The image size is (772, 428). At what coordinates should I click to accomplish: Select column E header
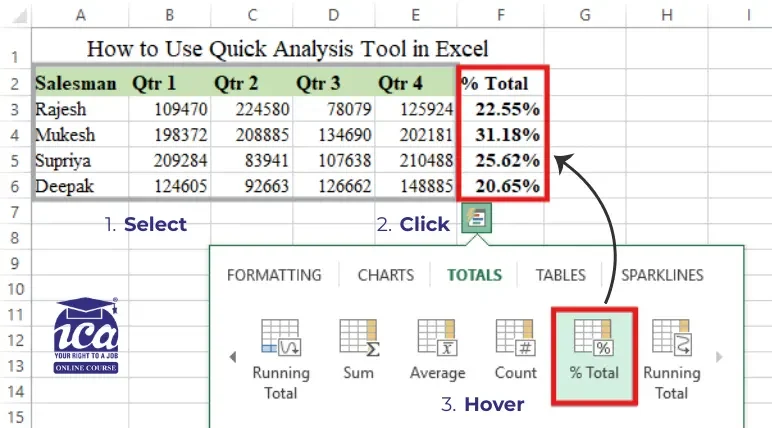416,15
